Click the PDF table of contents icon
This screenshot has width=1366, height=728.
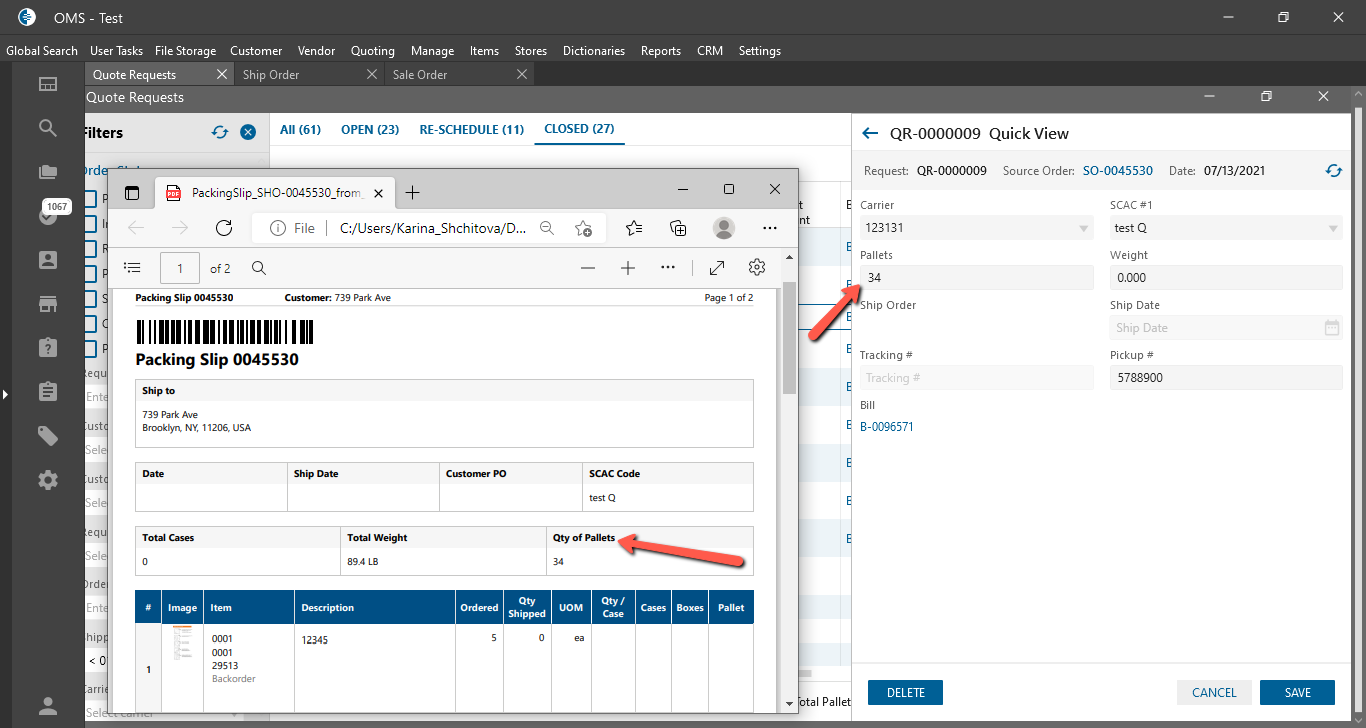pos(132,268)
